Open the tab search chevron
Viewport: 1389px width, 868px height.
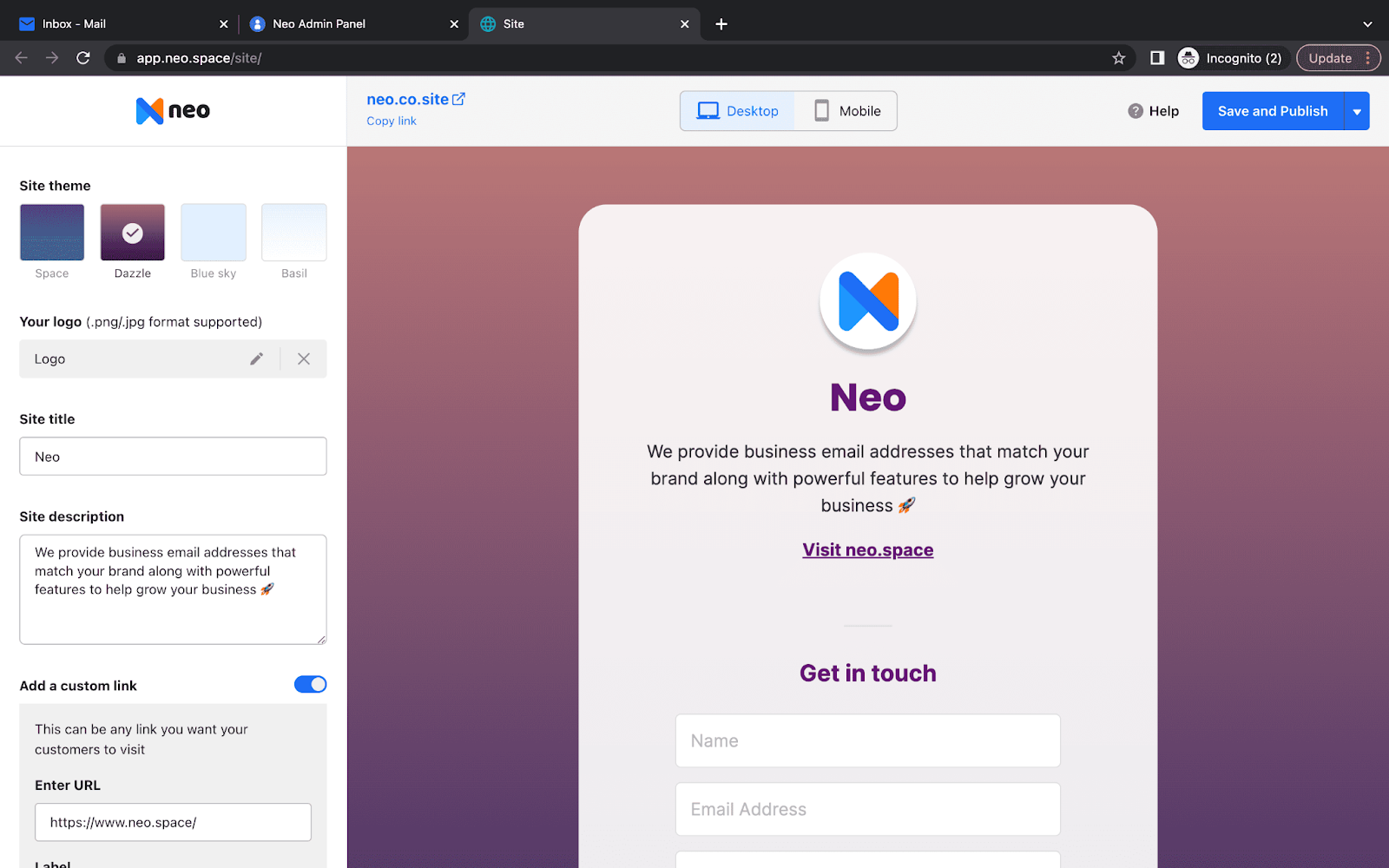coord(1367,24)
